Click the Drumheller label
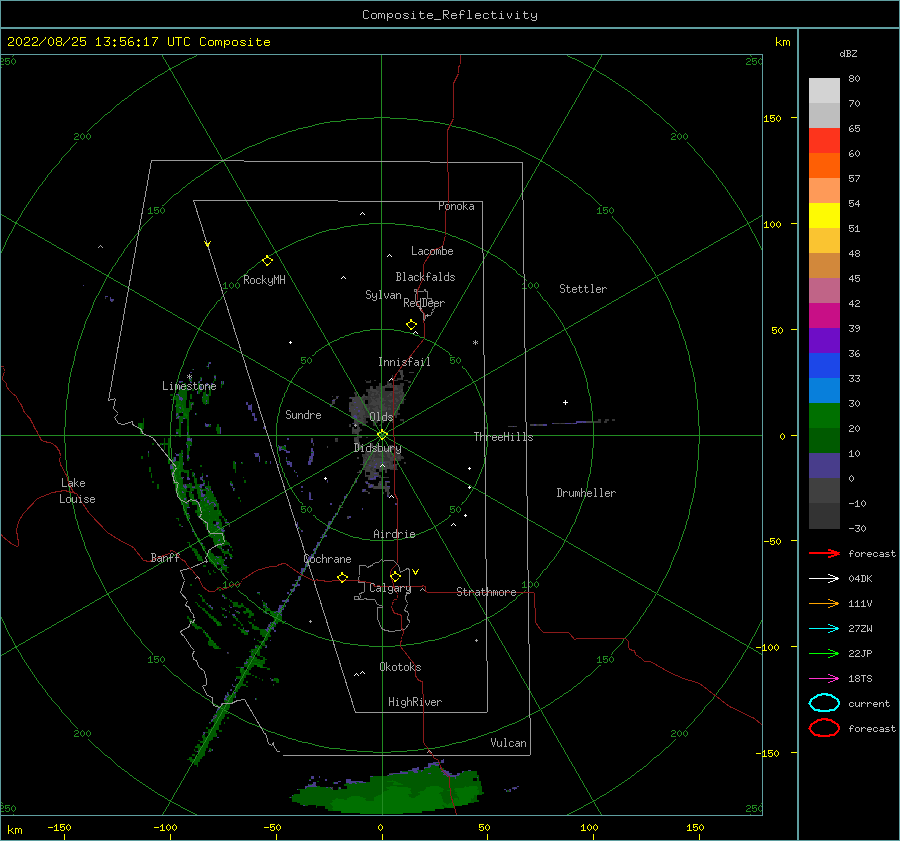Screen dimensions: 900x841 click(586, 493)
